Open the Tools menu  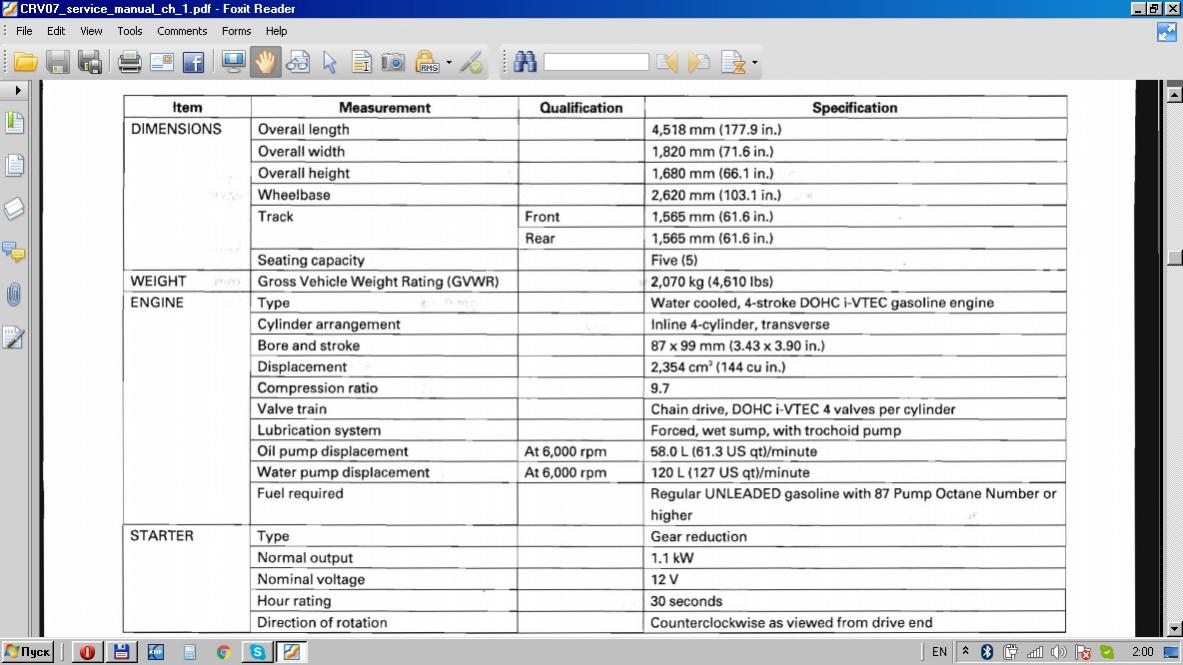(130, 31)
